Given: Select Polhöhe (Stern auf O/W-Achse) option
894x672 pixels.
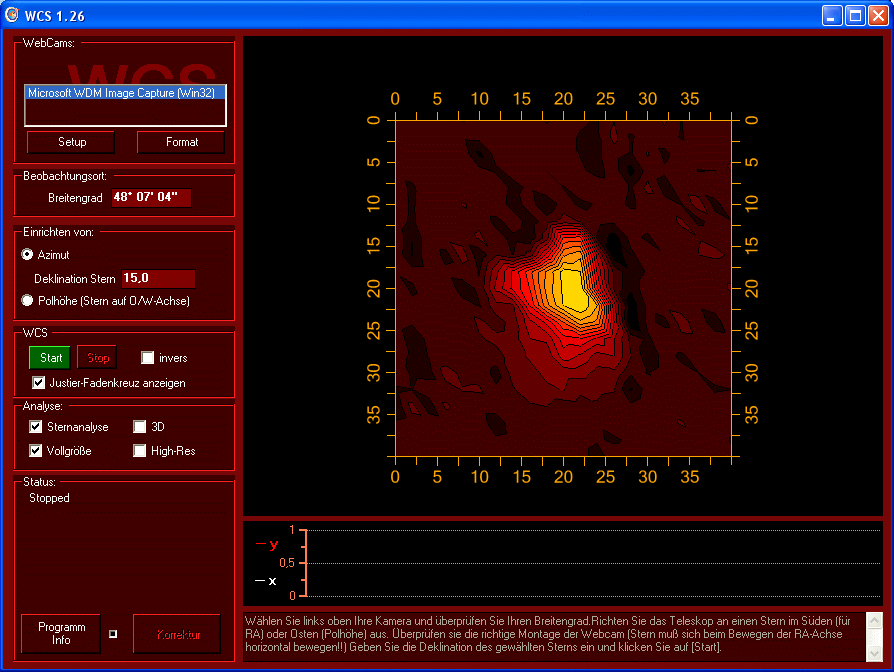Looking at the screenshot, I should pos(28,300).
